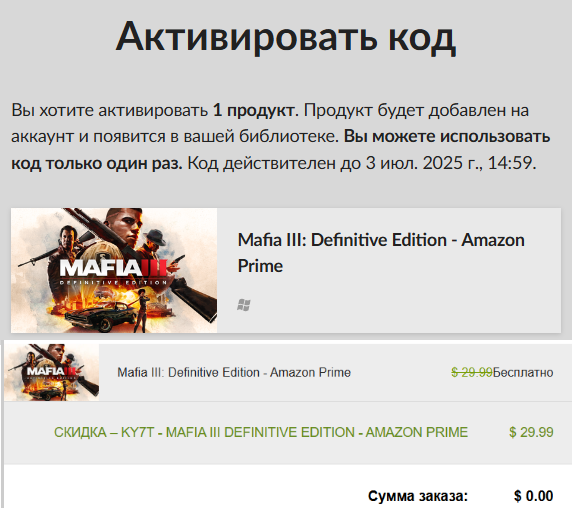The width and height of the screenshot is (572, 508).
Task: Click the MAFIA III logo on the large cover
Action: [x=113, y=271]
